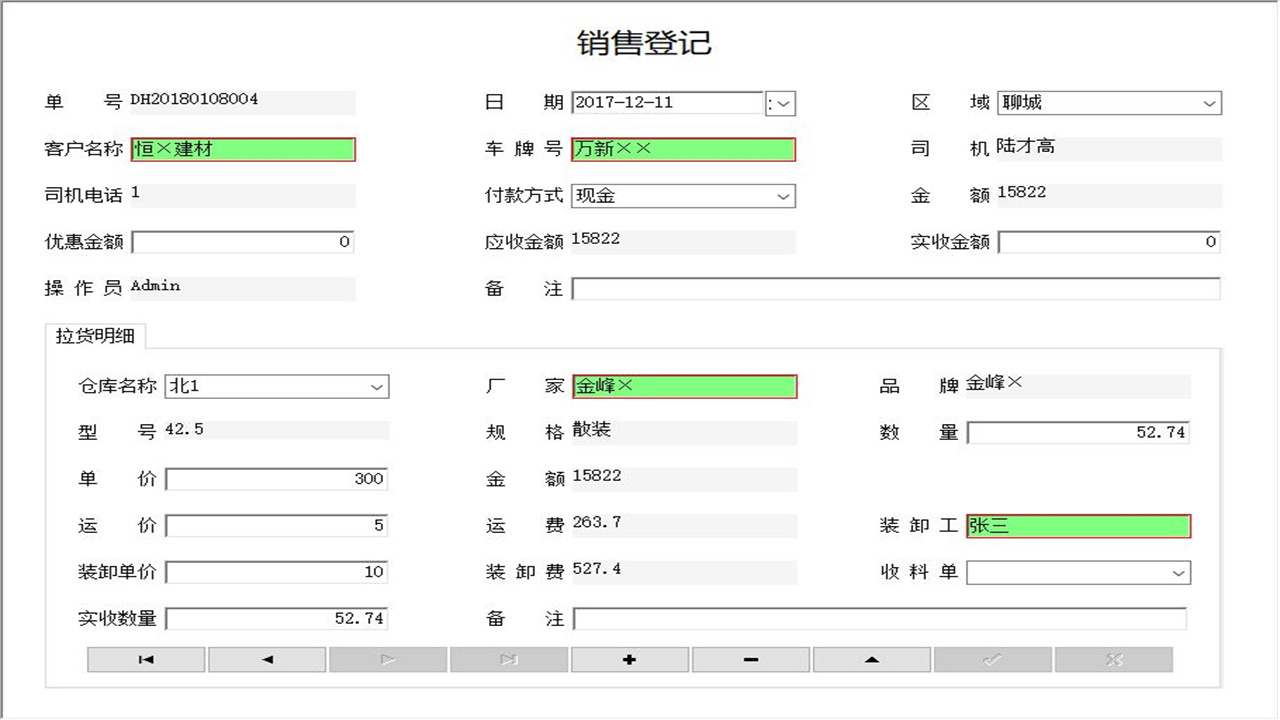Click the cancel (X) navigator button
Screen dimensions: 1280x720
[x=1113, y=659]
